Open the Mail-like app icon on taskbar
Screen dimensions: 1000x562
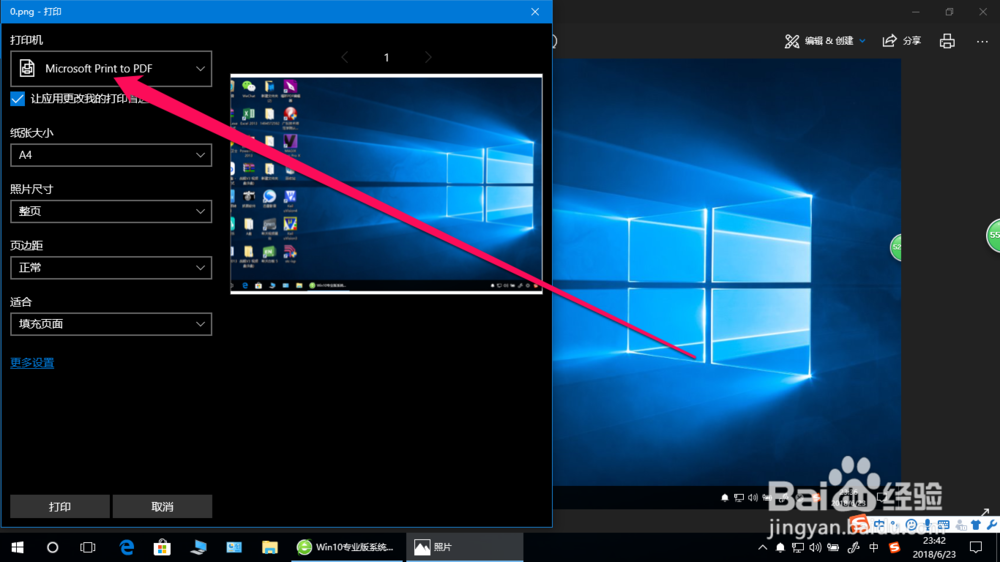tap(234, 547)
